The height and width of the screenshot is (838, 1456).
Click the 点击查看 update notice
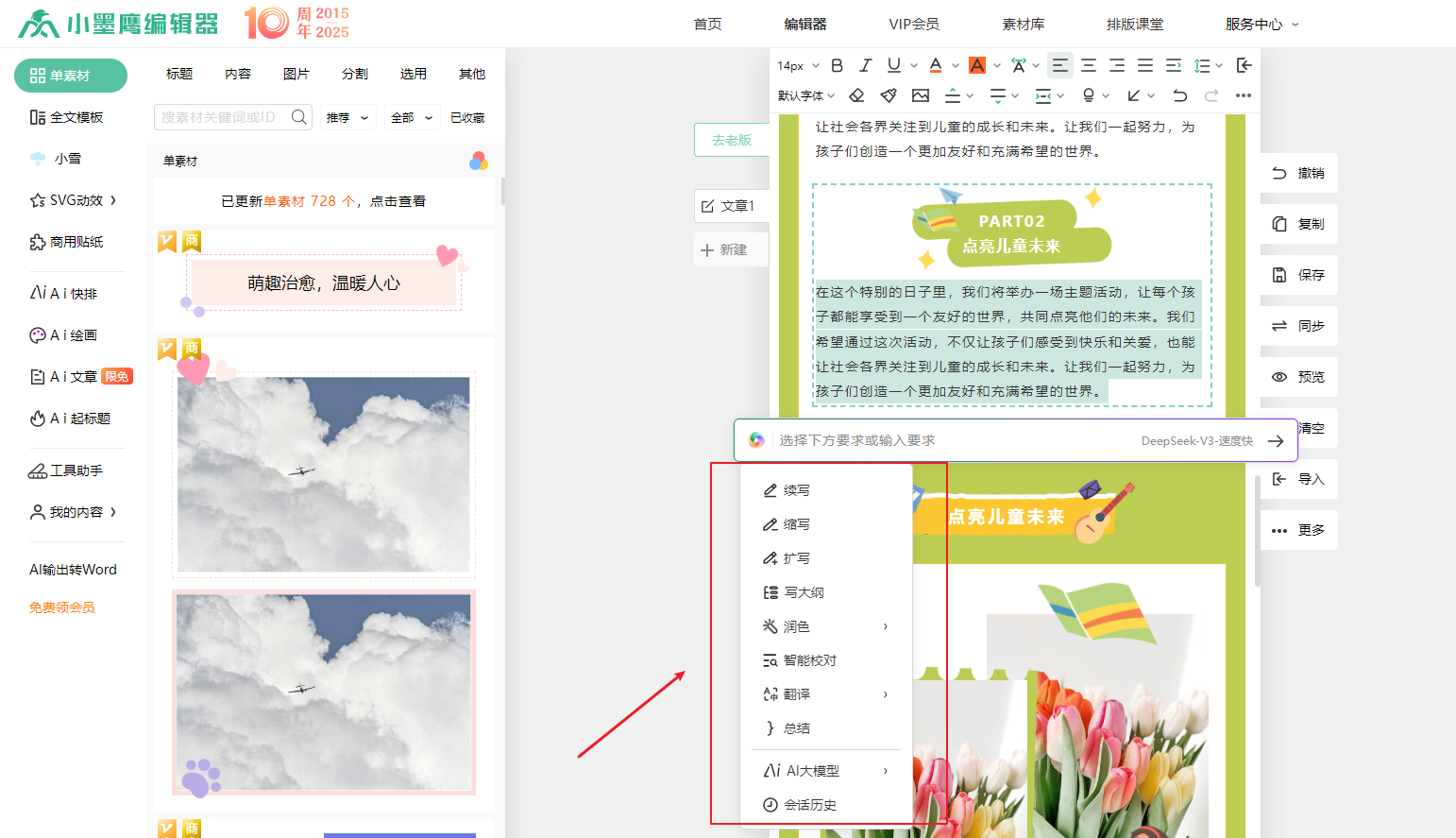[x=398, y=201]
